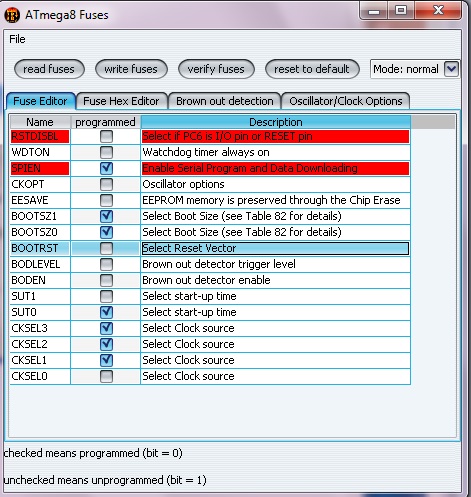Check the CKSEL0 fuse checkbox
This screenshot has width=471, height=497.
[106, 376]
